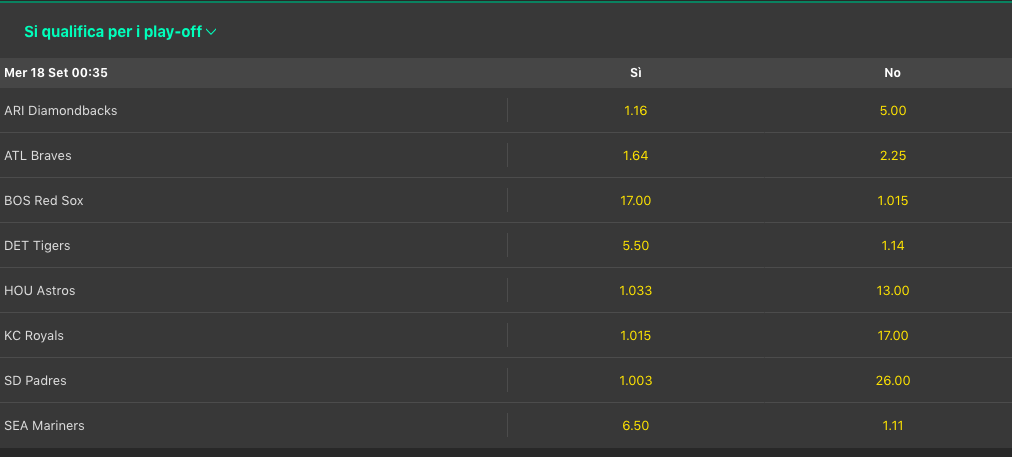Screen dimensions: 1012x457
Task: Choose Sì odds 5.50 for DET Tigers
Action: tap(635, 245)
